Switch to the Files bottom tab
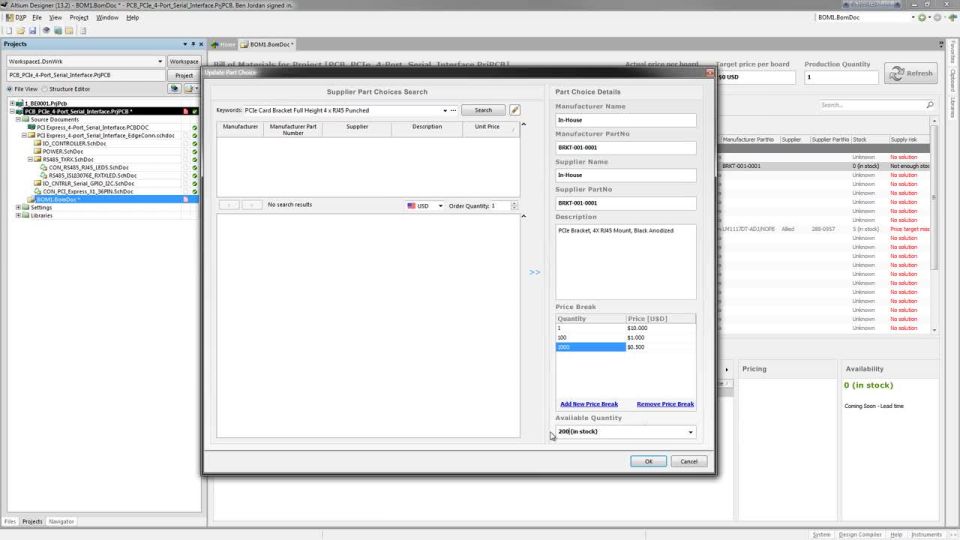960x540 pixels. pos(10,522)
